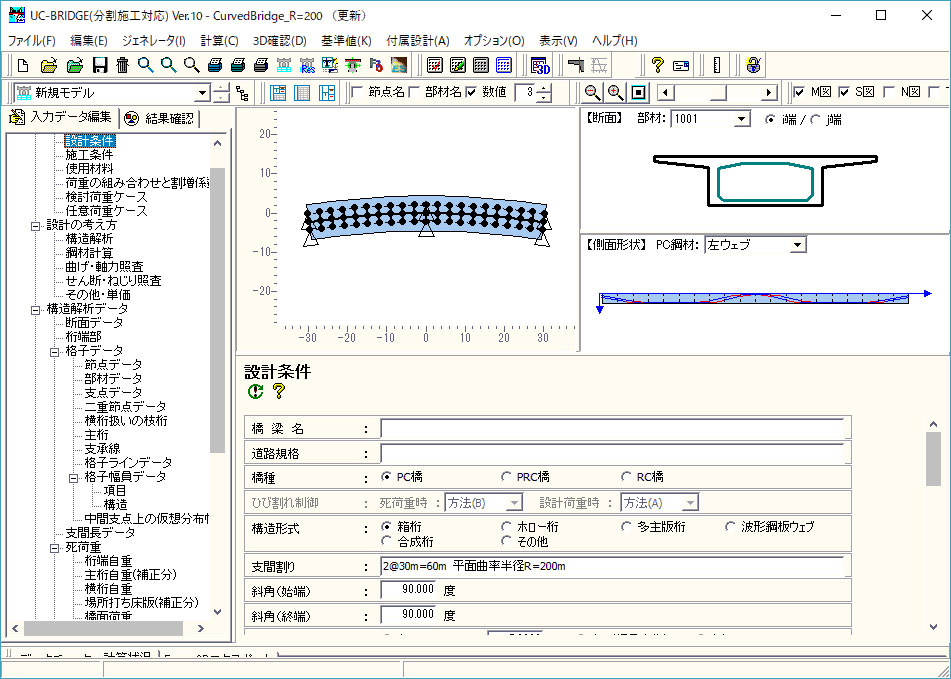Screen dimensions: 951x679
Task: Zoom out with the minus magnifier
Action: (x=593, y=93)
